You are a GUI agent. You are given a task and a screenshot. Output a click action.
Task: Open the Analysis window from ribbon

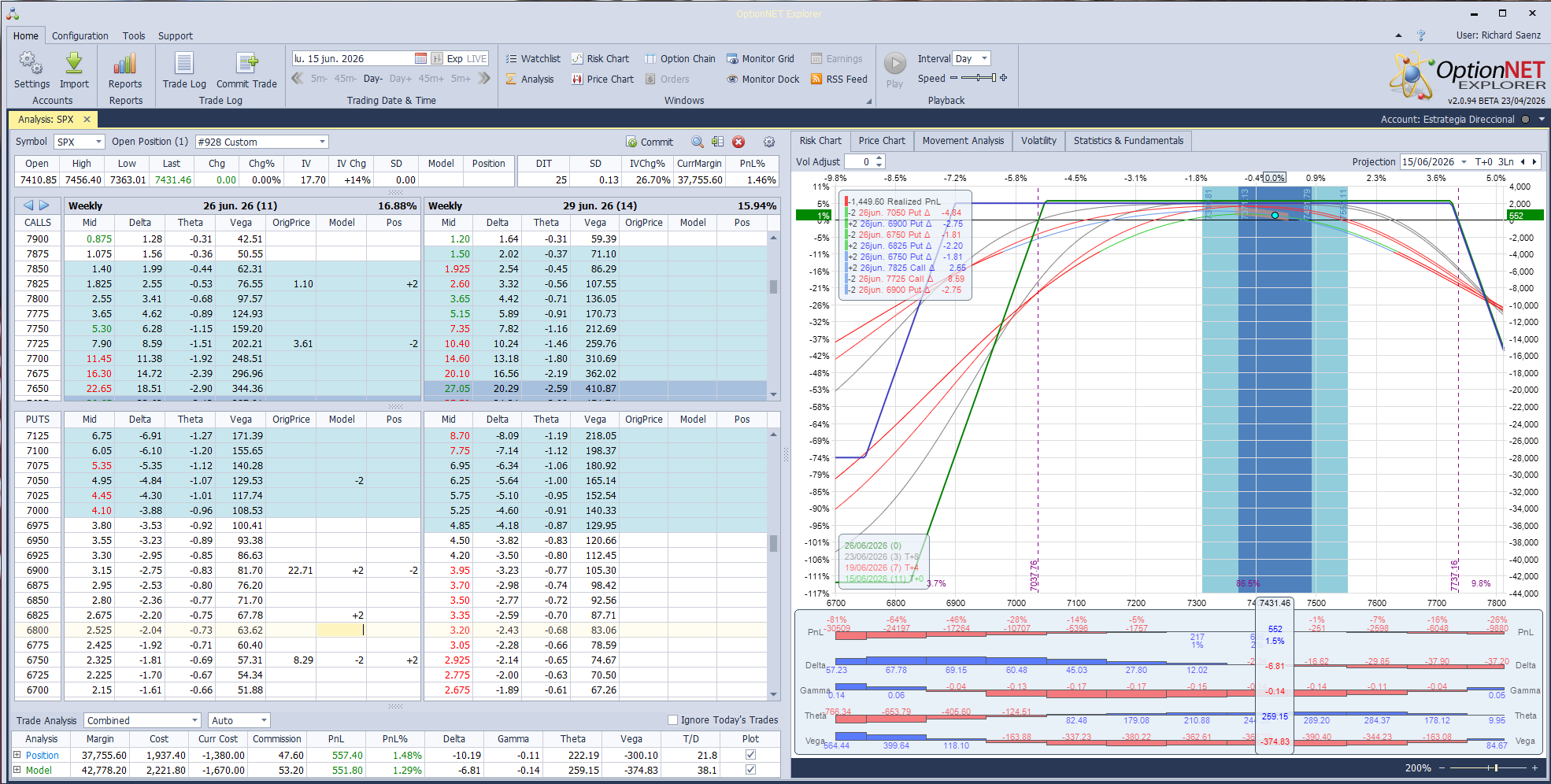[x=530, y=79]
